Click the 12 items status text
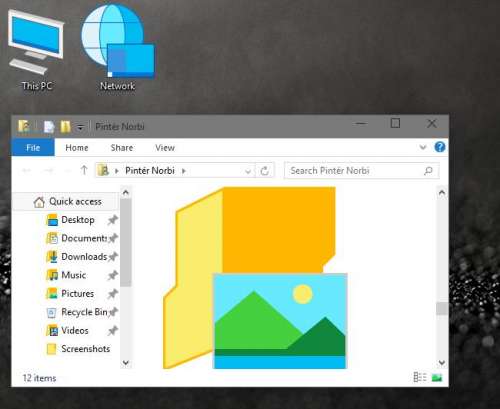 (39, 378)
